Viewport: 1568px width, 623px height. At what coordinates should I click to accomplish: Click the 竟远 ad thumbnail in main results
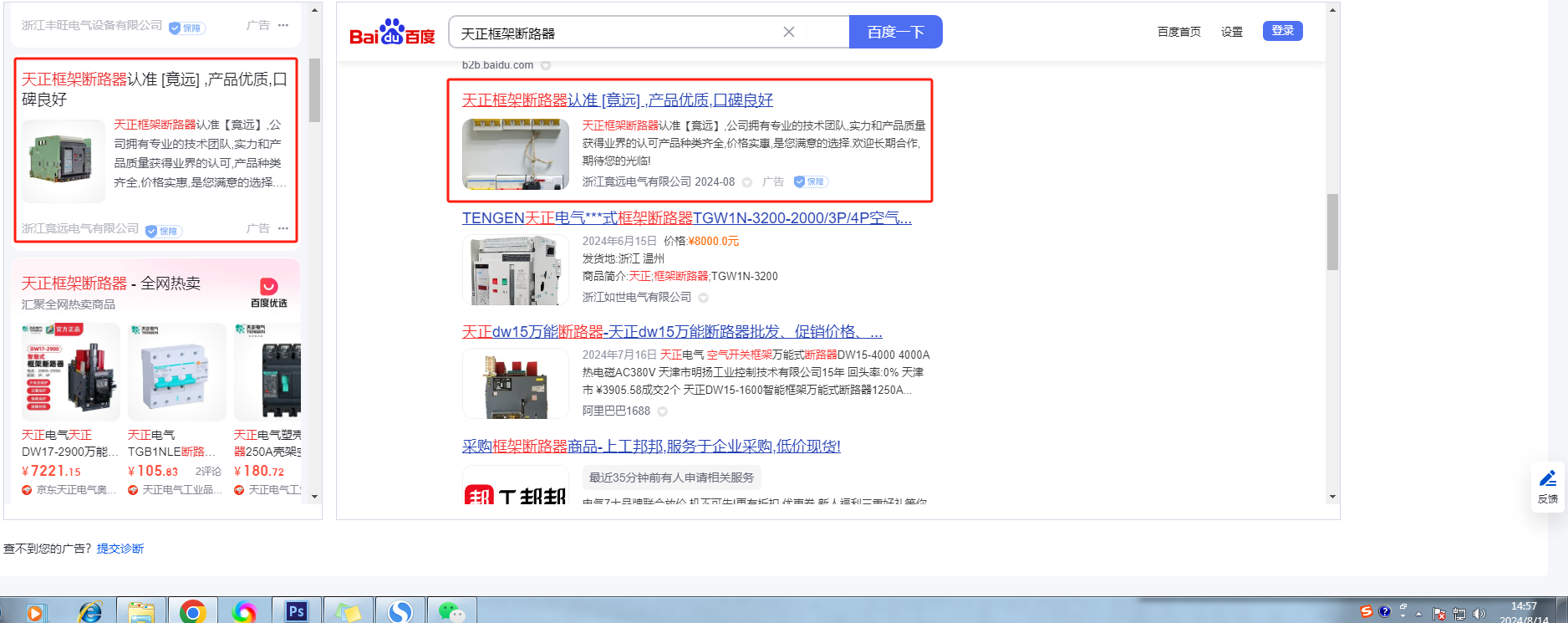[x=516, y=154]
